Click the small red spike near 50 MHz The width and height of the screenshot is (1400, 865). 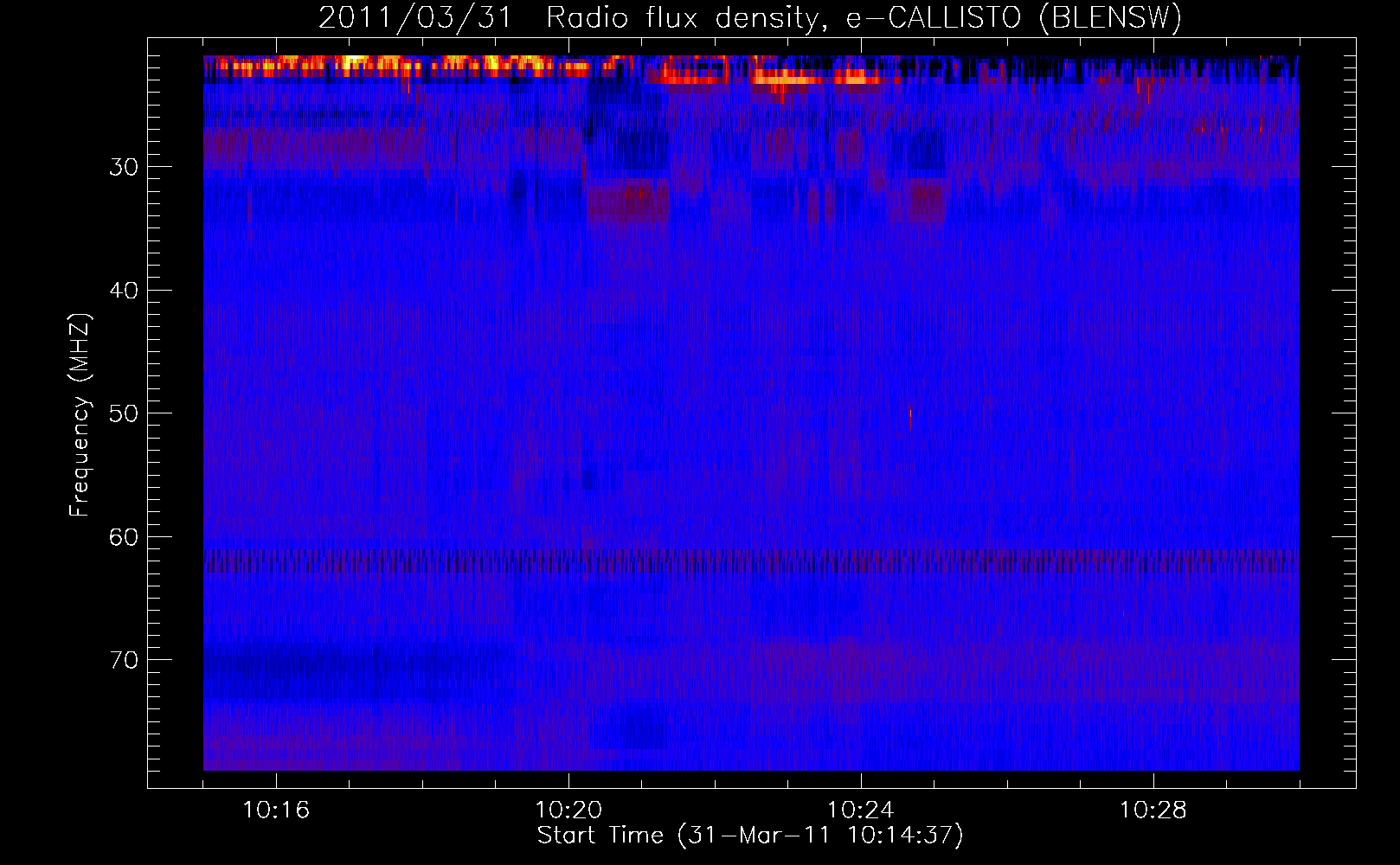910,418
